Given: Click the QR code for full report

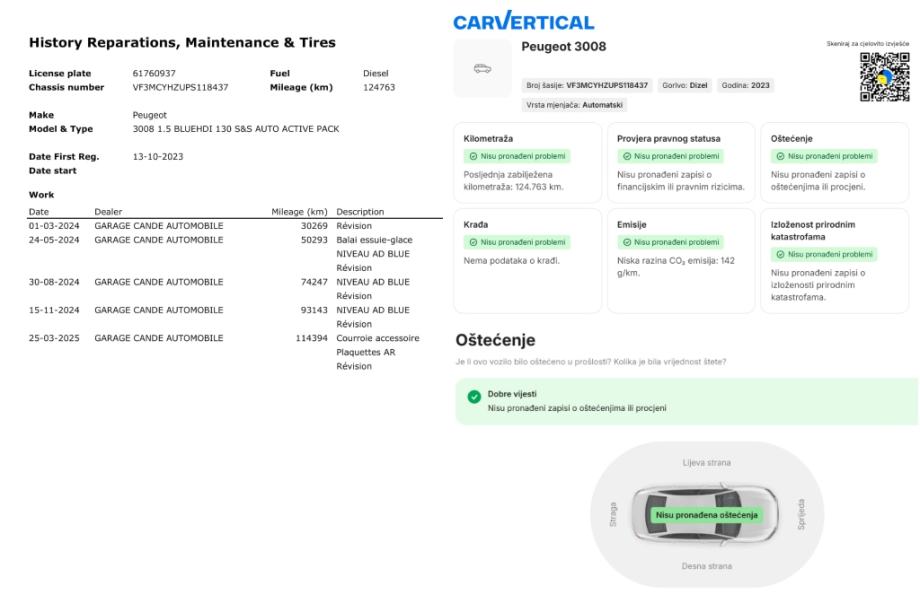Looking at the screenshot, I should click(884, 77).
